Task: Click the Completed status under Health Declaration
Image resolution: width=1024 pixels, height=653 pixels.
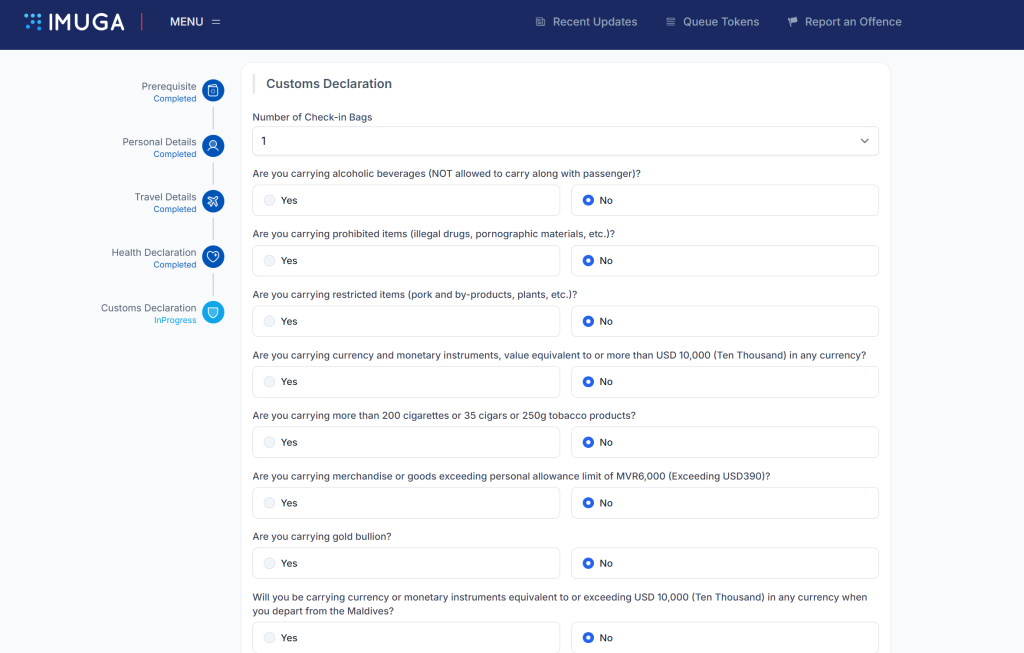Action: point(174,264)
